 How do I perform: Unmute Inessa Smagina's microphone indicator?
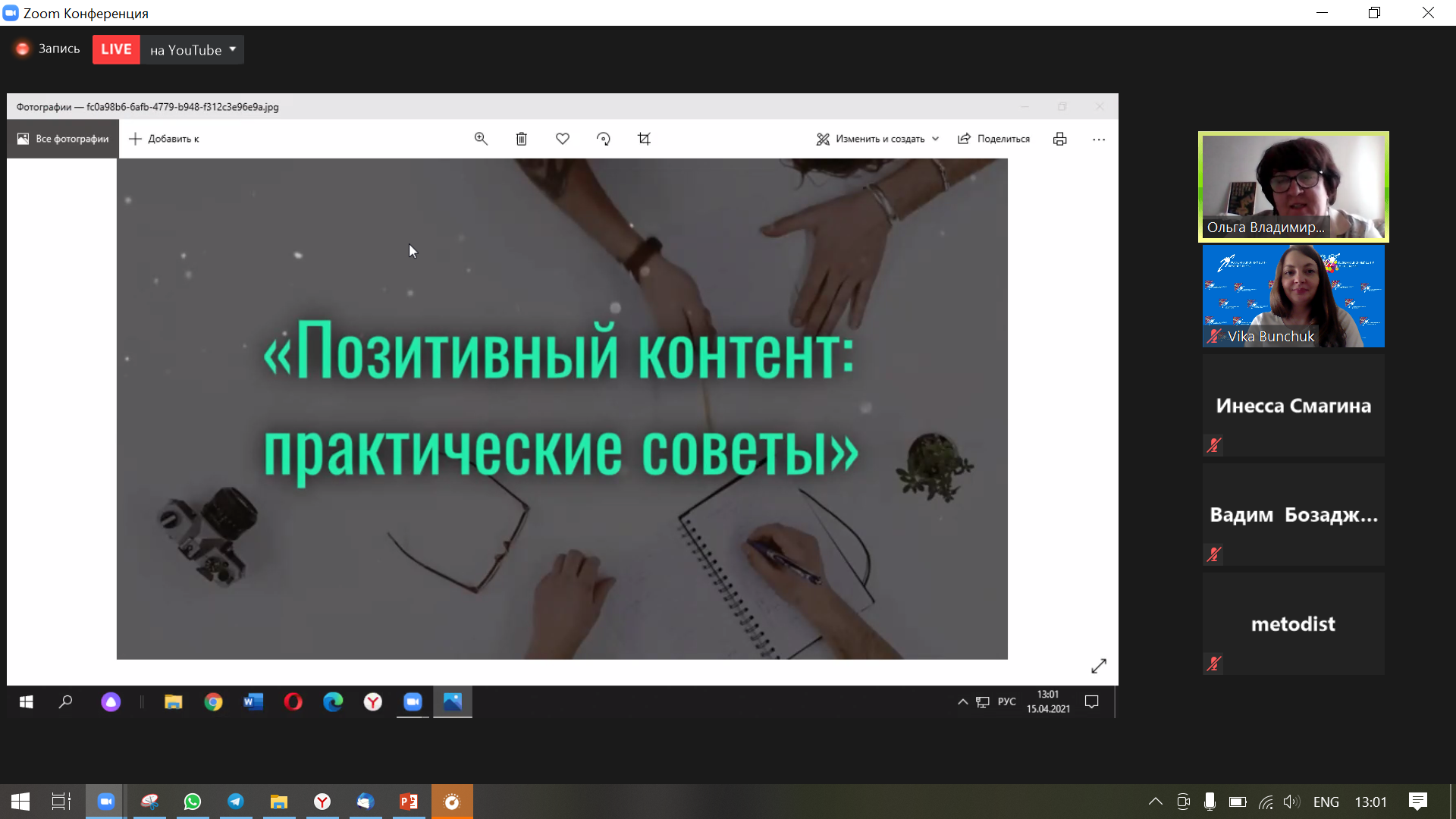[1213, 445]
